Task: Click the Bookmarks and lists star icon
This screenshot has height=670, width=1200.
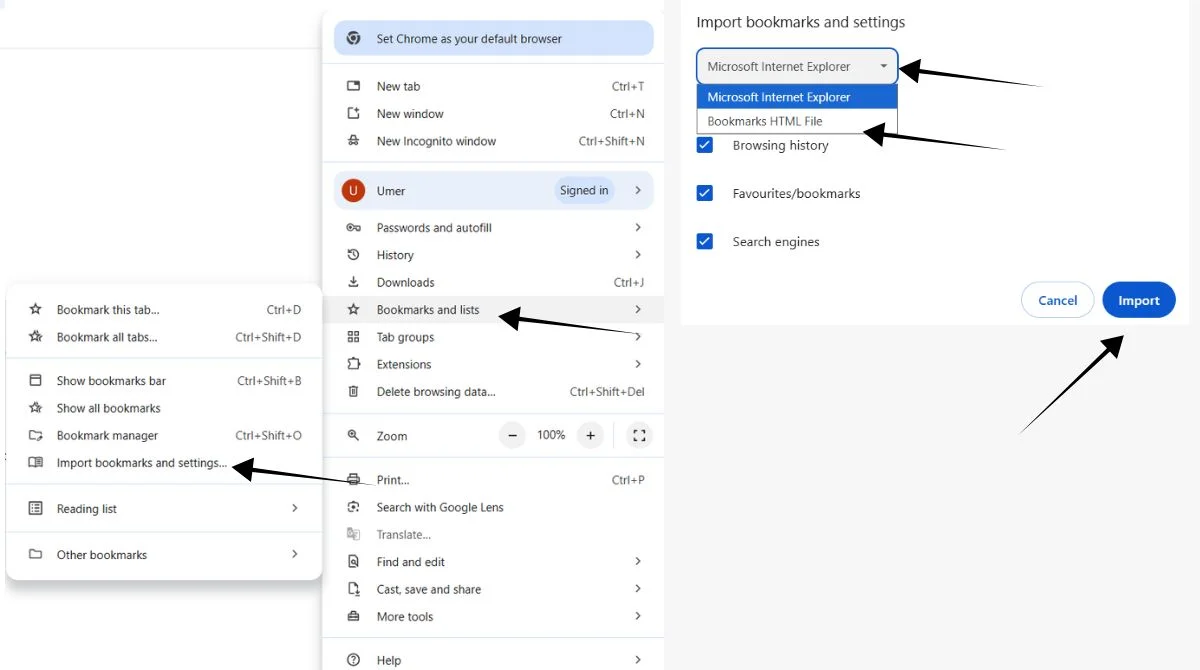Action: click(x=353, y=310)
